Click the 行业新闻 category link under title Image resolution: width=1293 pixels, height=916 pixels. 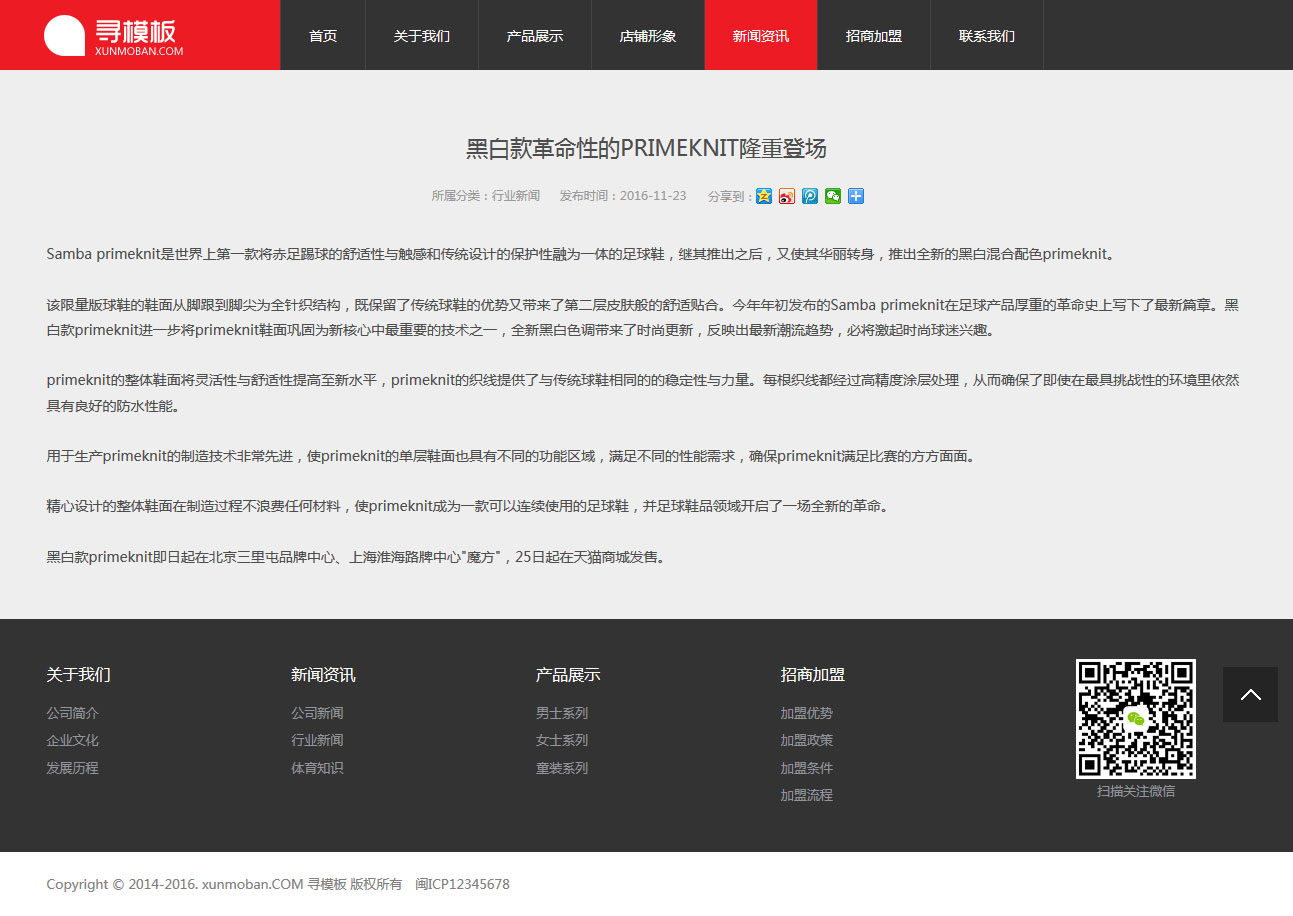(x=516, y=196)
